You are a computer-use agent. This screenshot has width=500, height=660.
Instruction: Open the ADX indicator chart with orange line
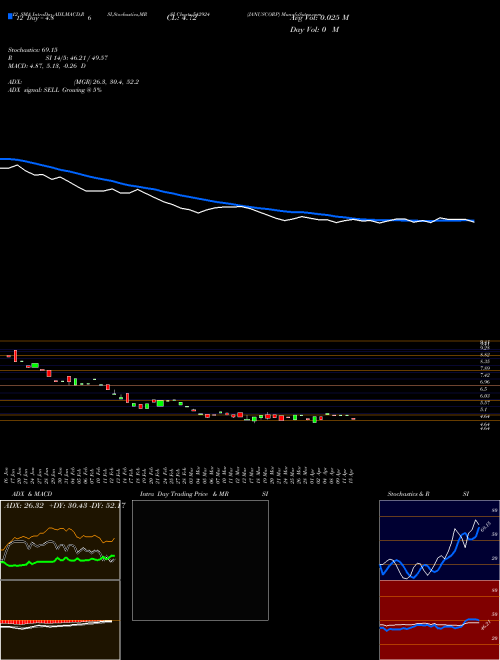60,540
